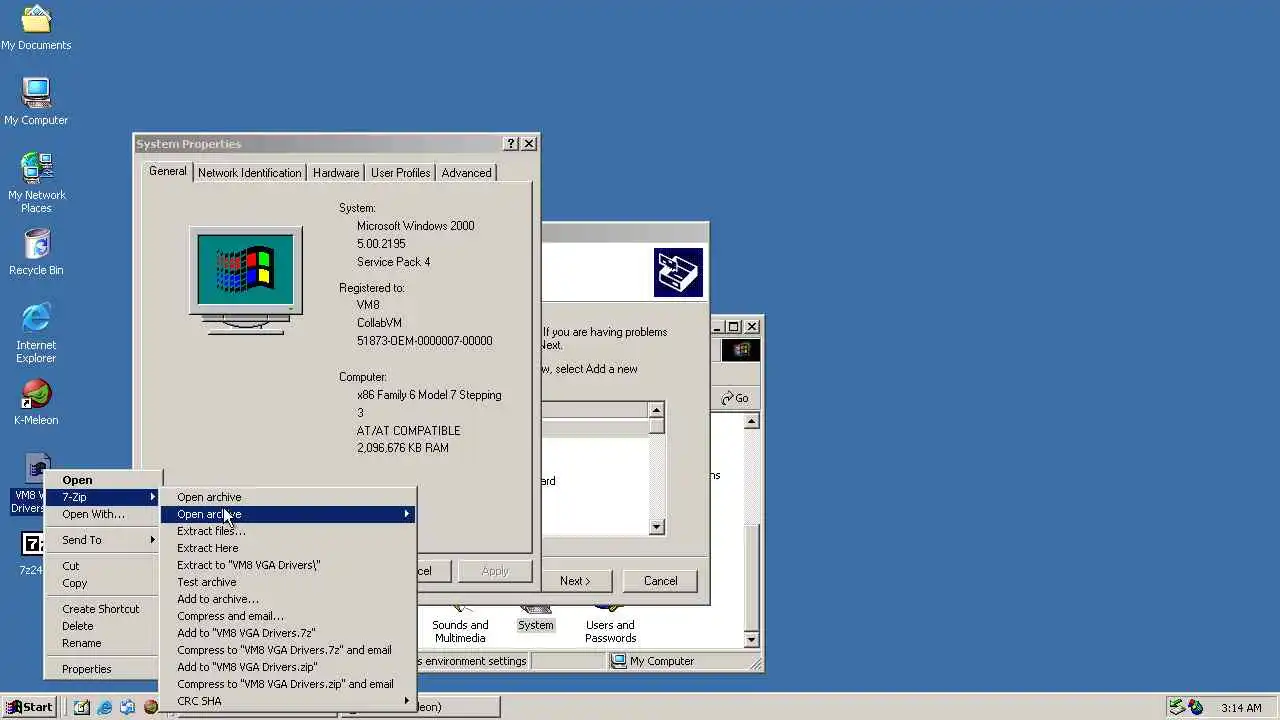Click the hardware wizard header icon
This screenshot has width=1280, height=720.
[x=679, y=273]
